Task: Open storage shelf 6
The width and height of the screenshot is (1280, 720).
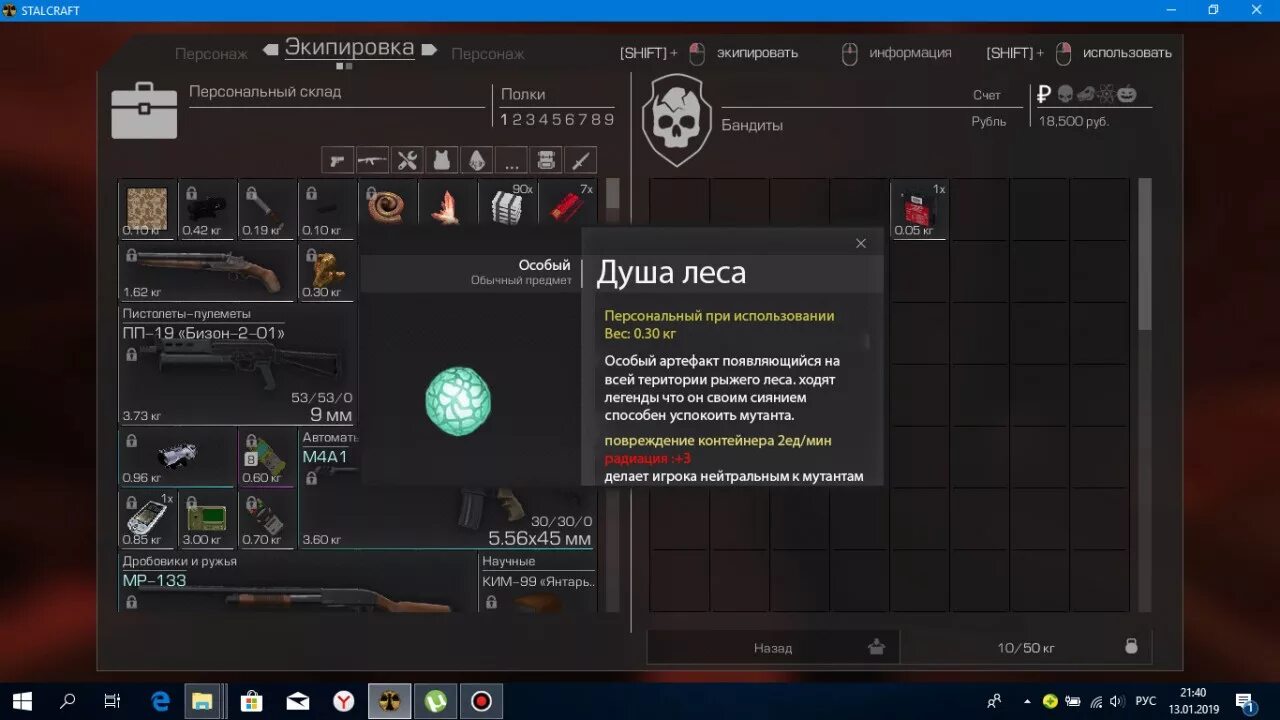Action: click(569, 119)
